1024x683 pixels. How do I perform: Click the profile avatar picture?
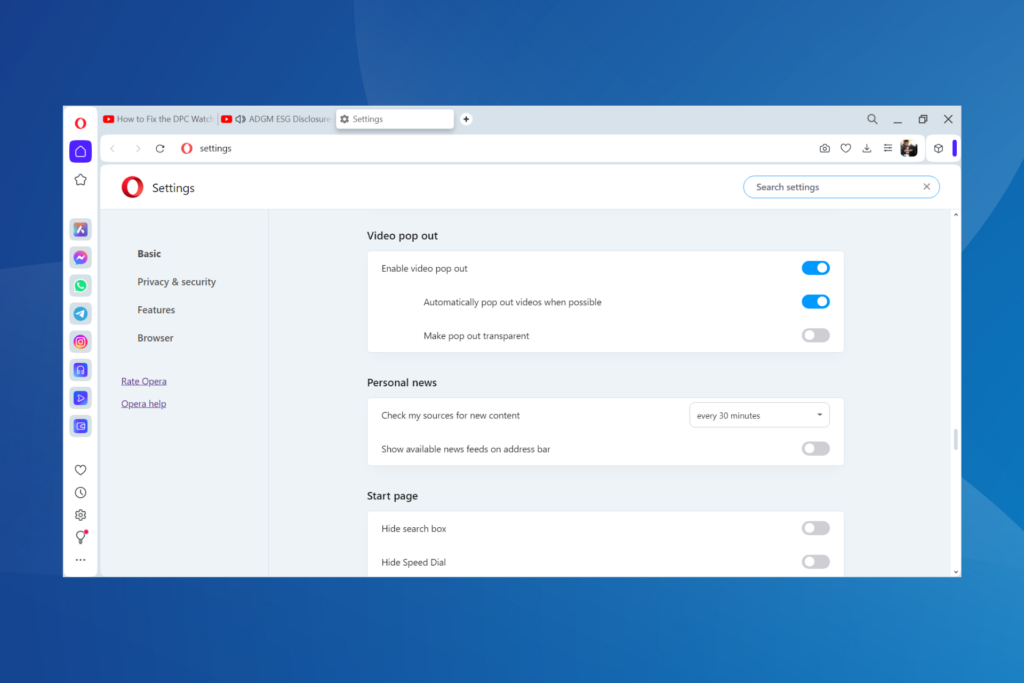909,148
